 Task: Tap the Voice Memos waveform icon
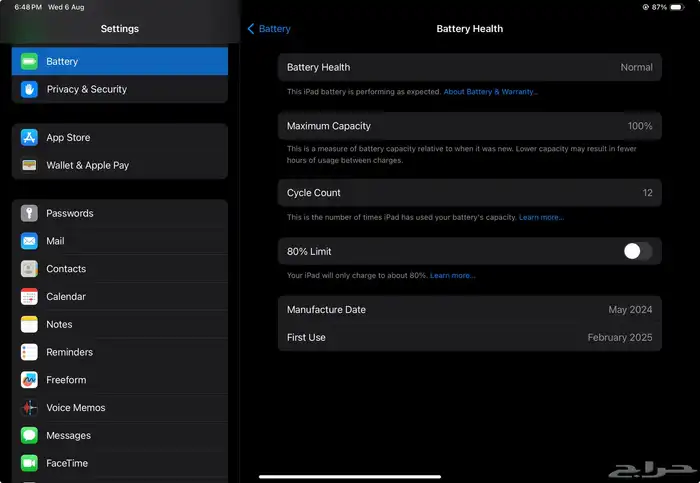click(x=29, y=408)
